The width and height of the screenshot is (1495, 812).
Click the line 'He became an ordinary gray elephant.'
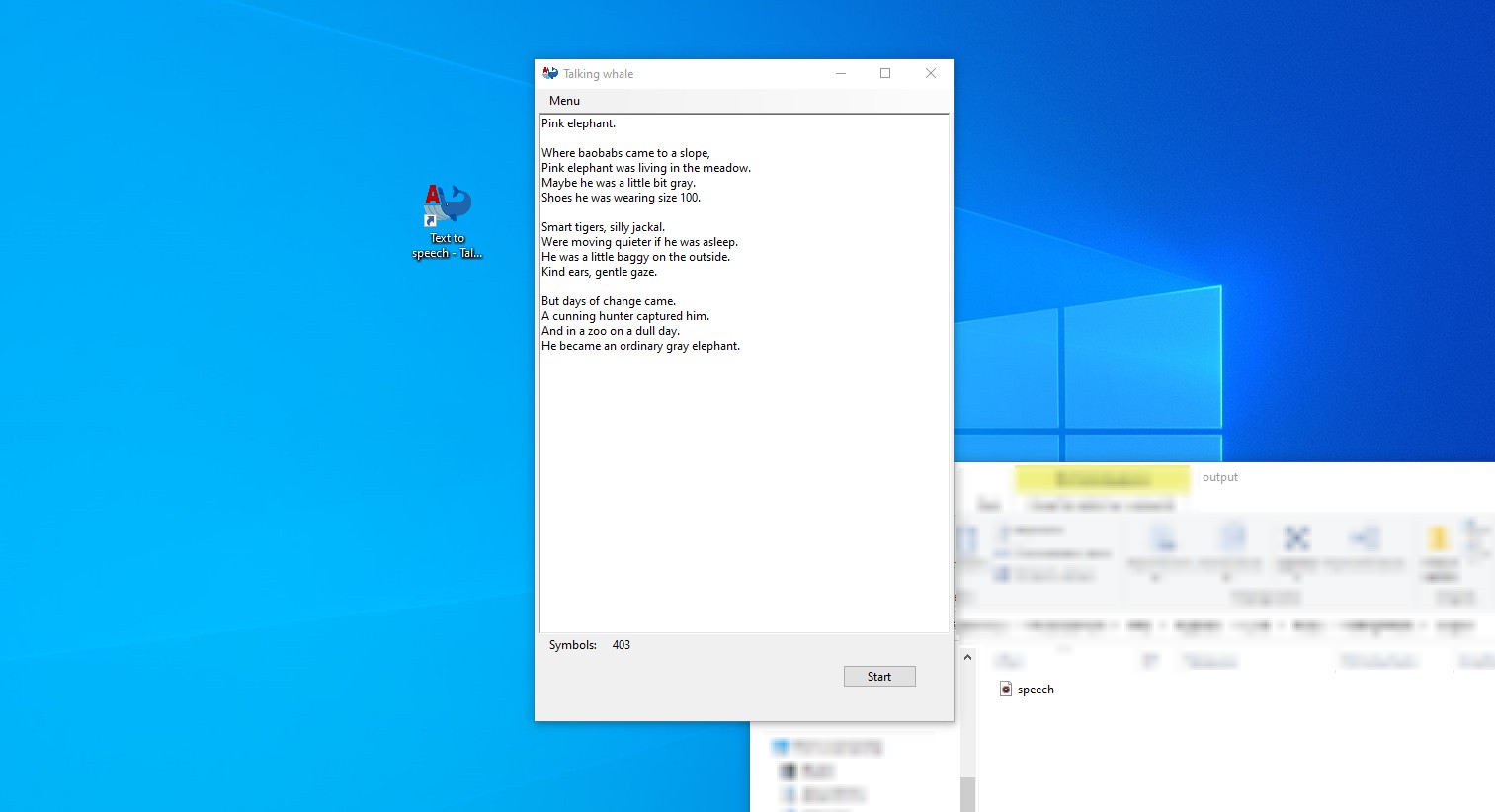[640, 346]
